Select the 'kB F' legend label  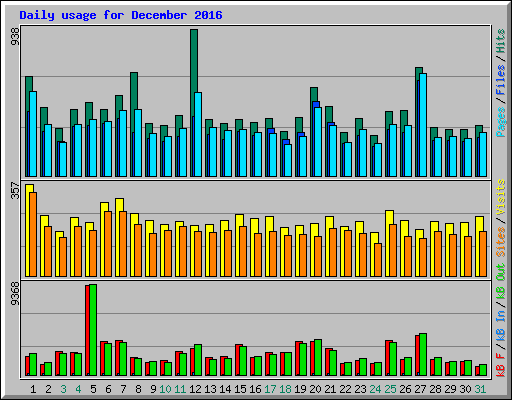[500, 365]
